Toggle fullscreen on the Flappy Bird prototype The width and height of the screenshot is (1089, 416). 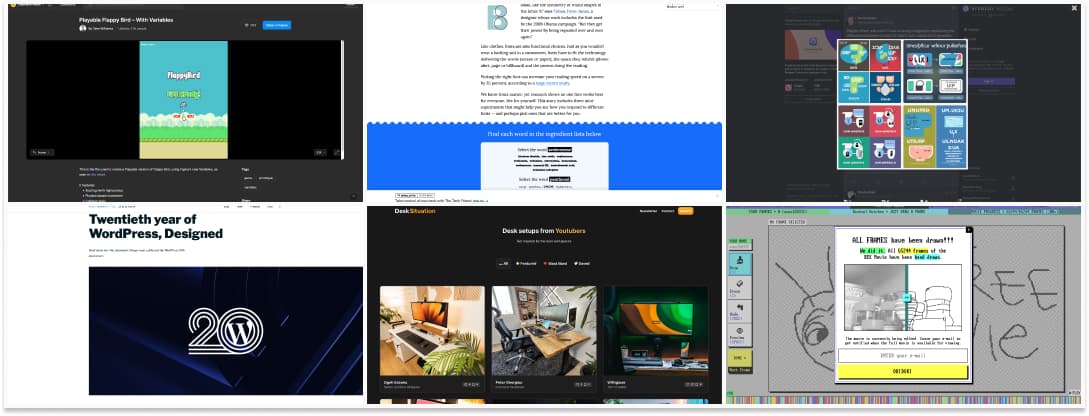336,152
